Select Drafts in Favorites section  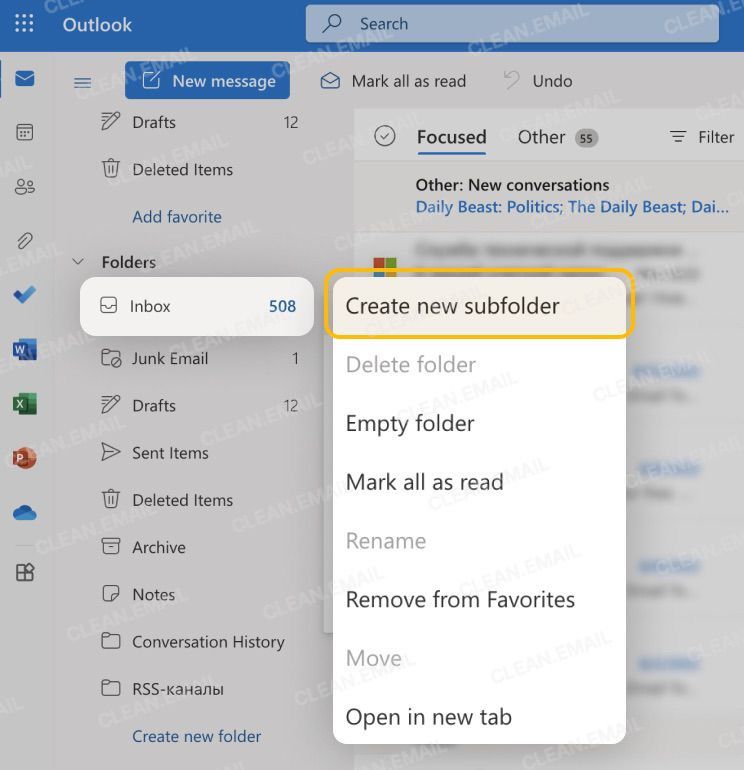tap(199, 122)
